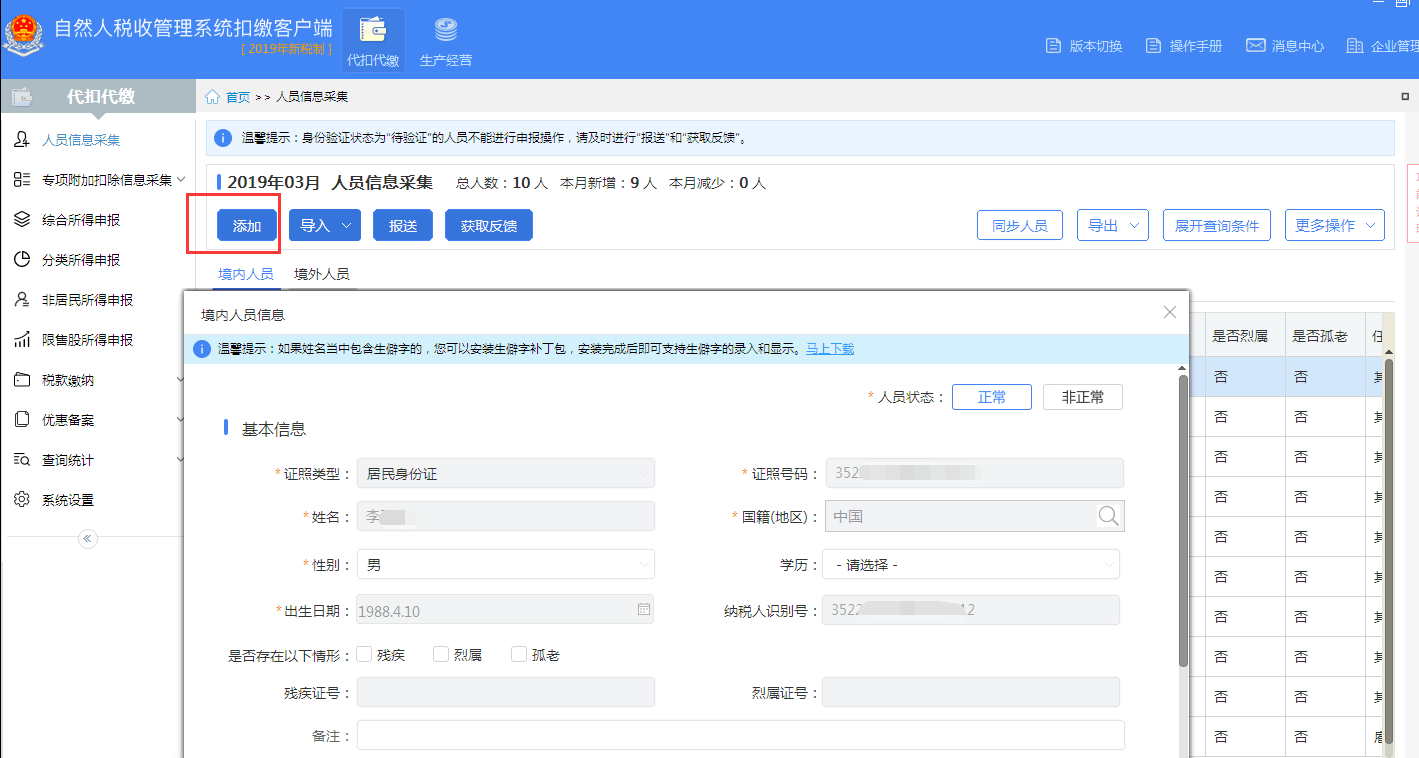Click the 人员信息采集 sidebar person icon

pyautogui.click(x=21, y=140)
